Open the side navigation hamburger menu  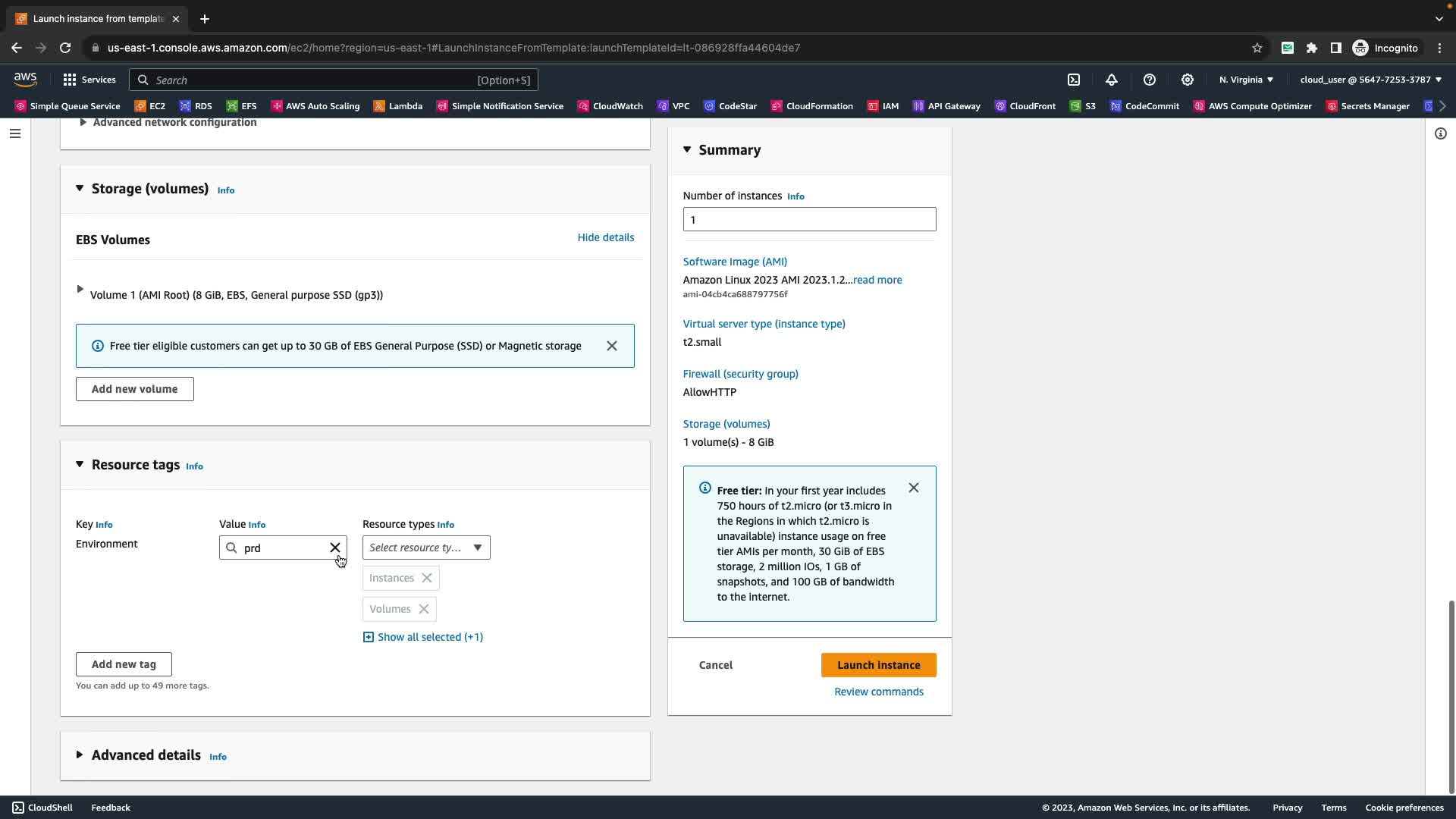[15, 133]
